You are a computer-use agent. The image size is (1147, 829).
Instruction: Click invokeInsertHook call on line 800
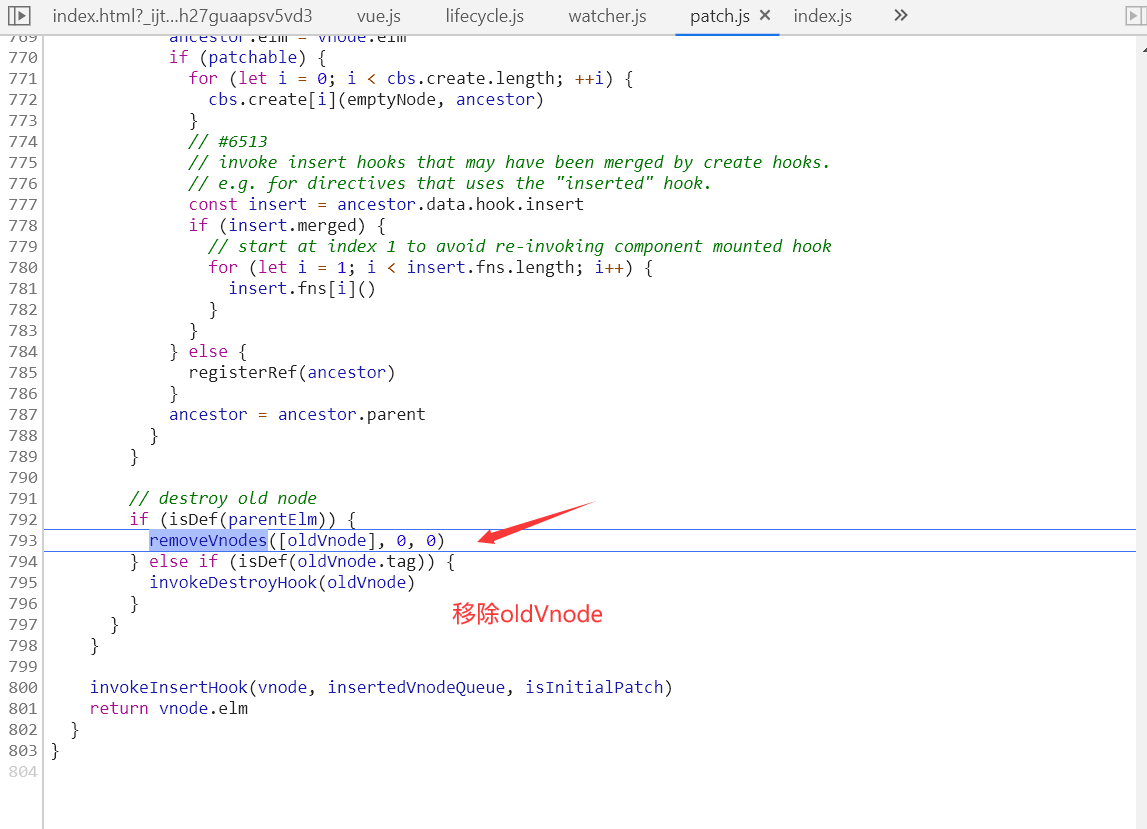pyautogui.click(x=168, y=688)
